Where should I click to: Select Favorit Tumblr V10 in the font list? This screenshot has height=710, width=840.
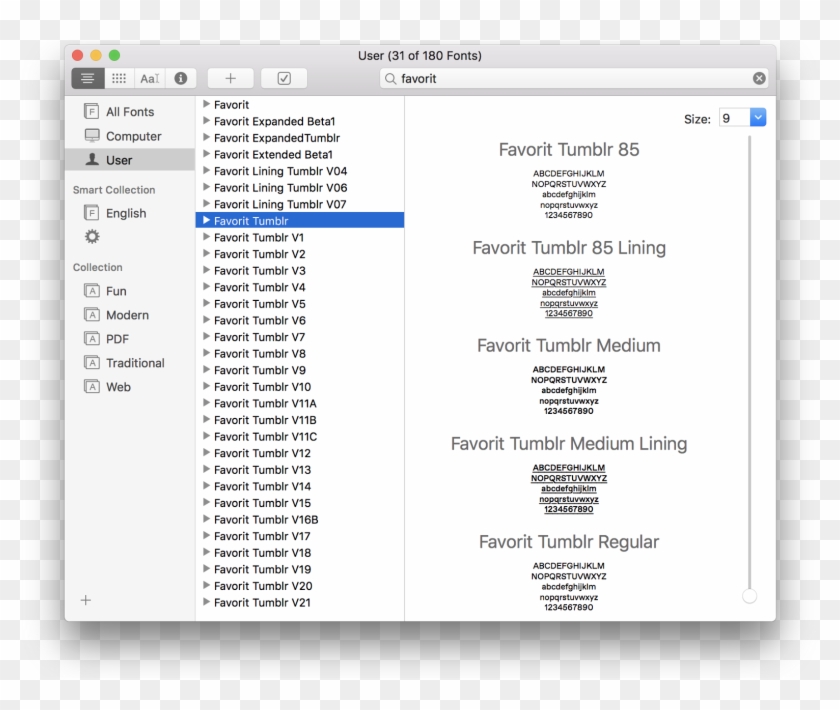pos(263,386)
